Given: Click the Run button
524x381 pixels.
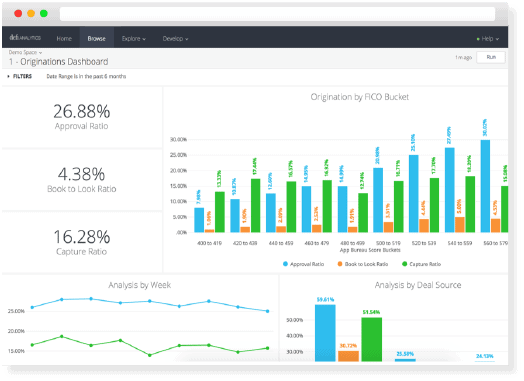Looking at the screenshot, I should 491,57.
